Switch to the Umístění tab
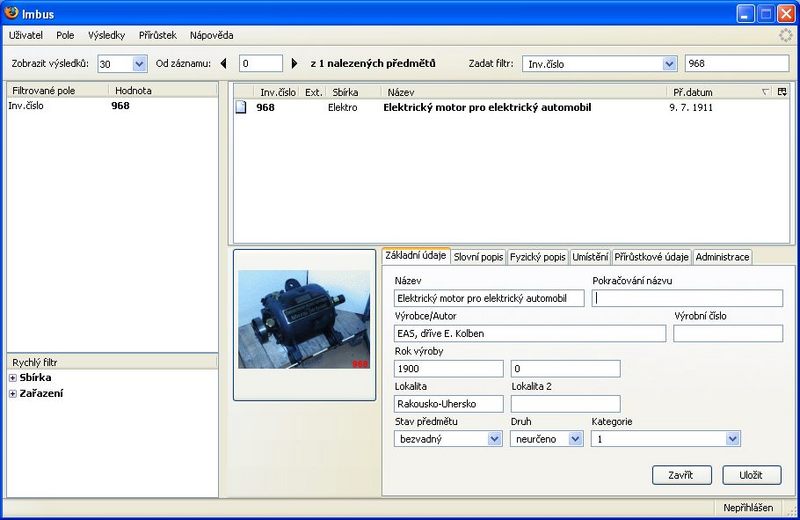 pyautogui.click(x=589, y=257)
